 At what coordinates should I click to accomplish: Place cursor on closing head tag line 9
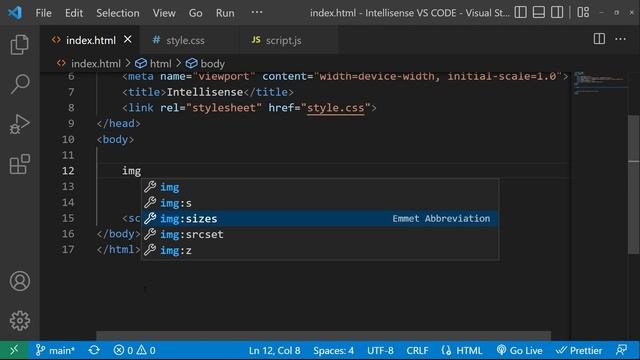(x=119, y=123)
